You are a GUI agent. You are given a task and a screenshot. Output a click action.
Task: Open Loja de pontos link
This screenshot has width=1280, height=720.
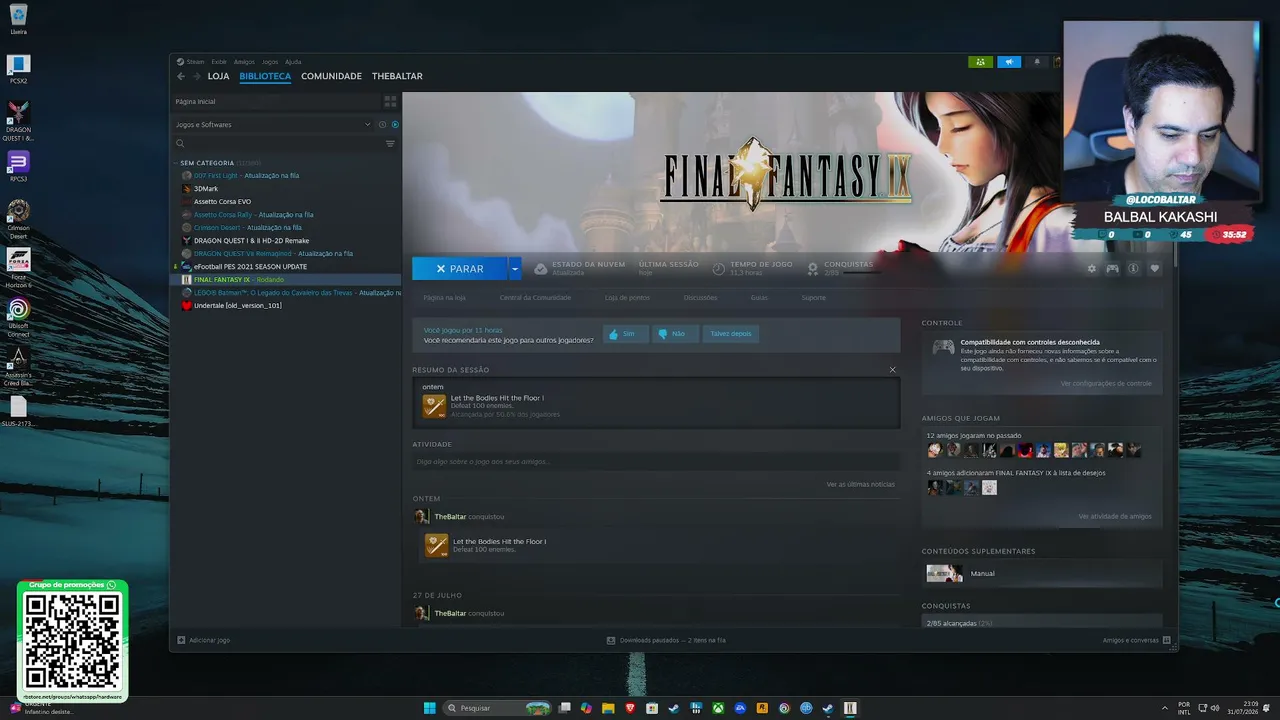(627, 298)
